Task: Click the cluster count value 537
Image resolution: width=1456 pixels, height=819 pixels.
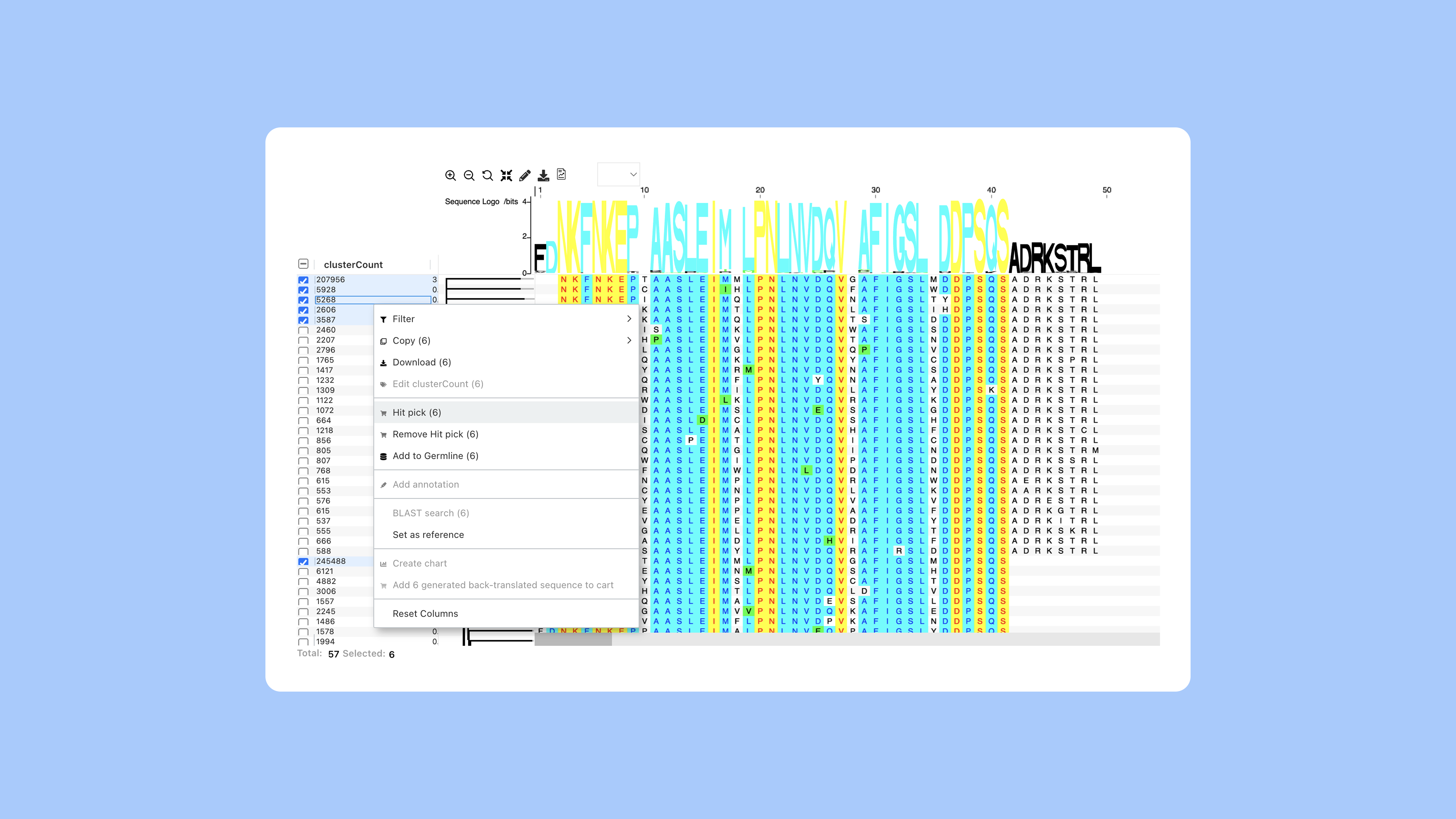Action: pos(324,521)
